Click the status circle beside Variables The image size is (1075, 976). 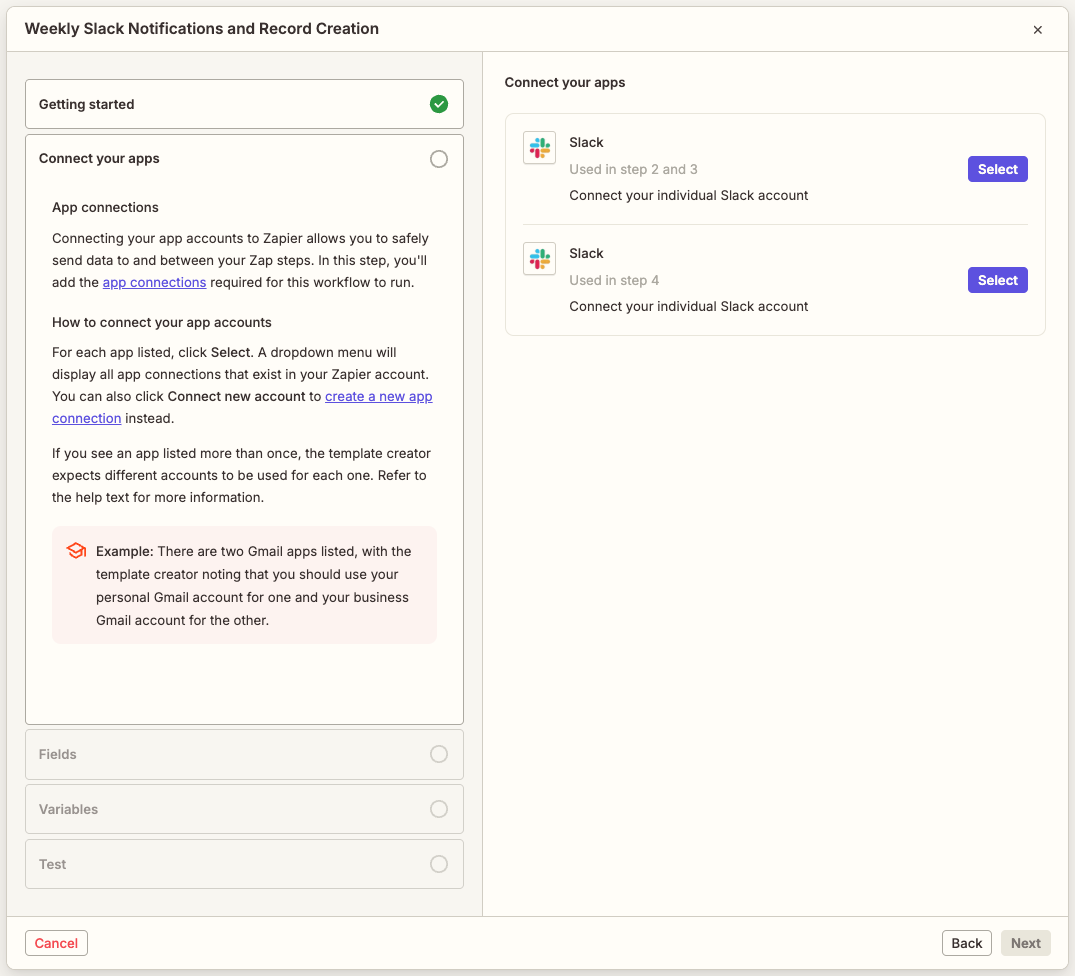[438, 809]
